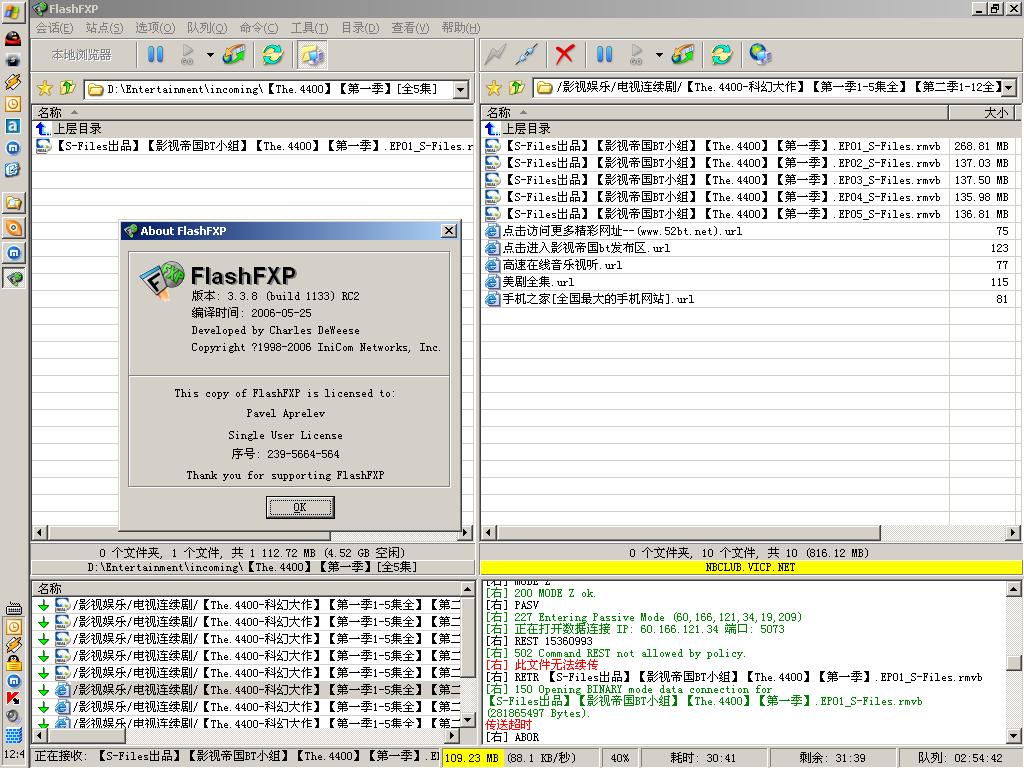Refresh the local pane file listing
1024x768 pixels.
[272, 55]
